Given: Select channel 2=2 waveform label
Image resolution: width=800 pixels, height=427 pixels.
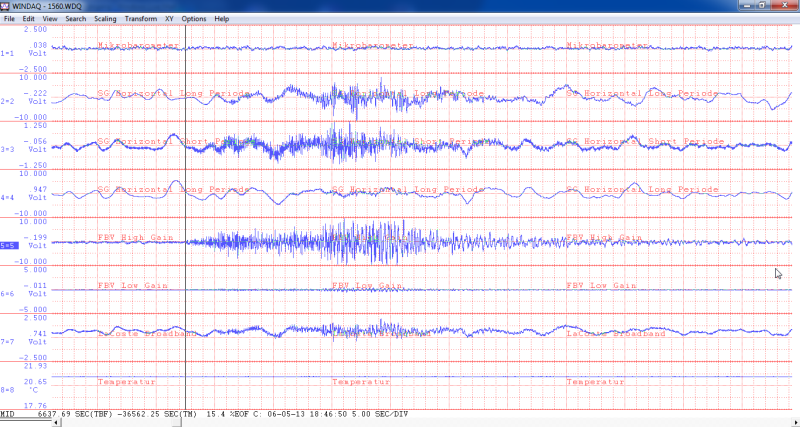Looking at the screenshot, I should [x=7, y=101].
